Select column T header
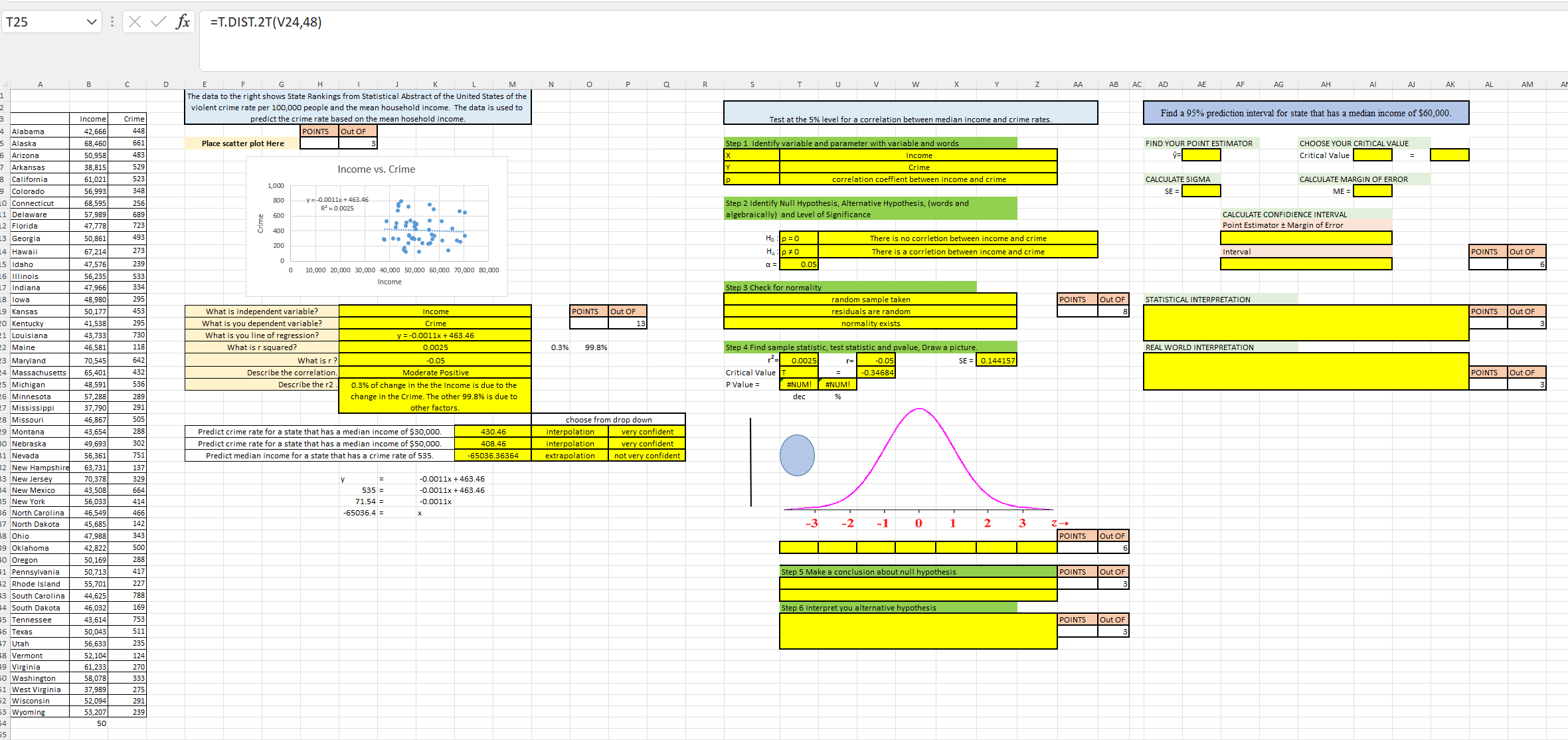 [x=799, y=84]
